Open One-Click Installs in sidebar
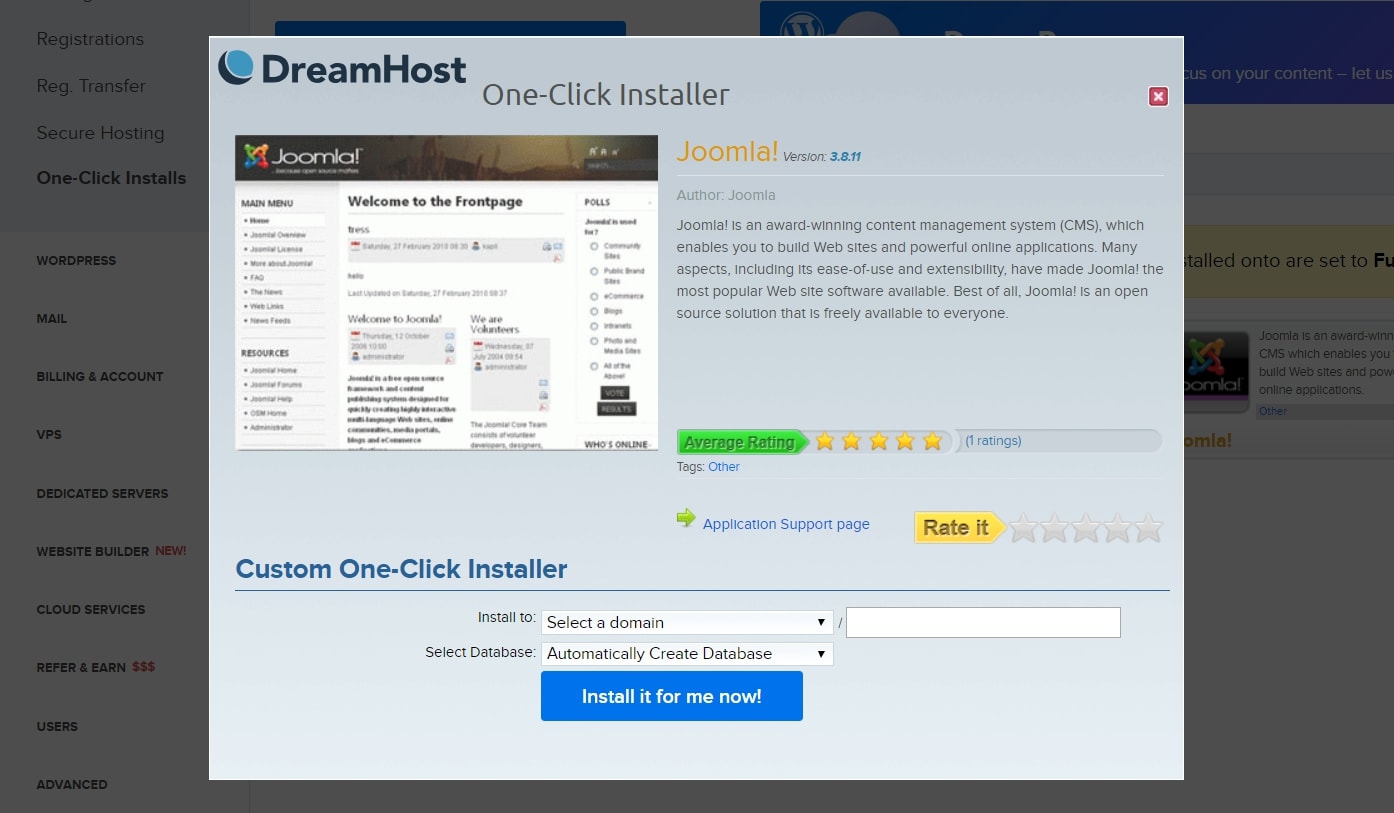The width and height of the screenshot is (1394, 813). (x=111, y=178)
